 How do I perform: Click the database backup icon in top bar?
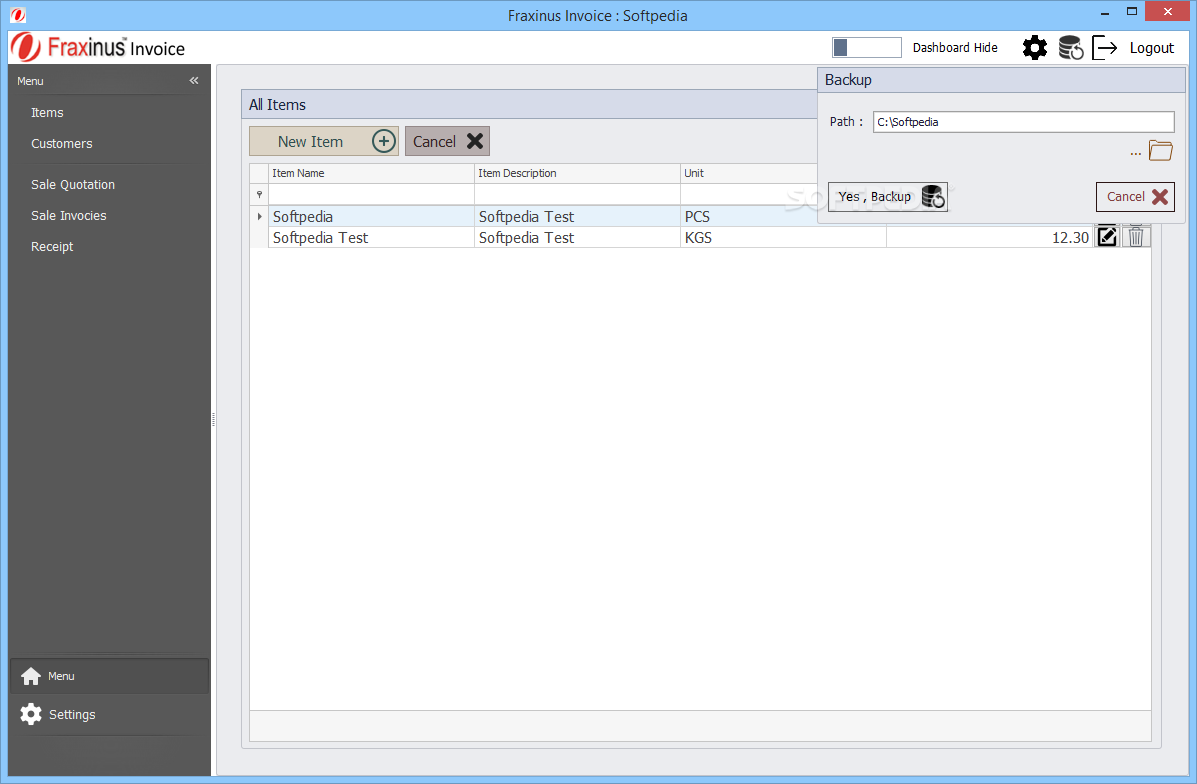pyautogui.click(x=1071, y=48)
